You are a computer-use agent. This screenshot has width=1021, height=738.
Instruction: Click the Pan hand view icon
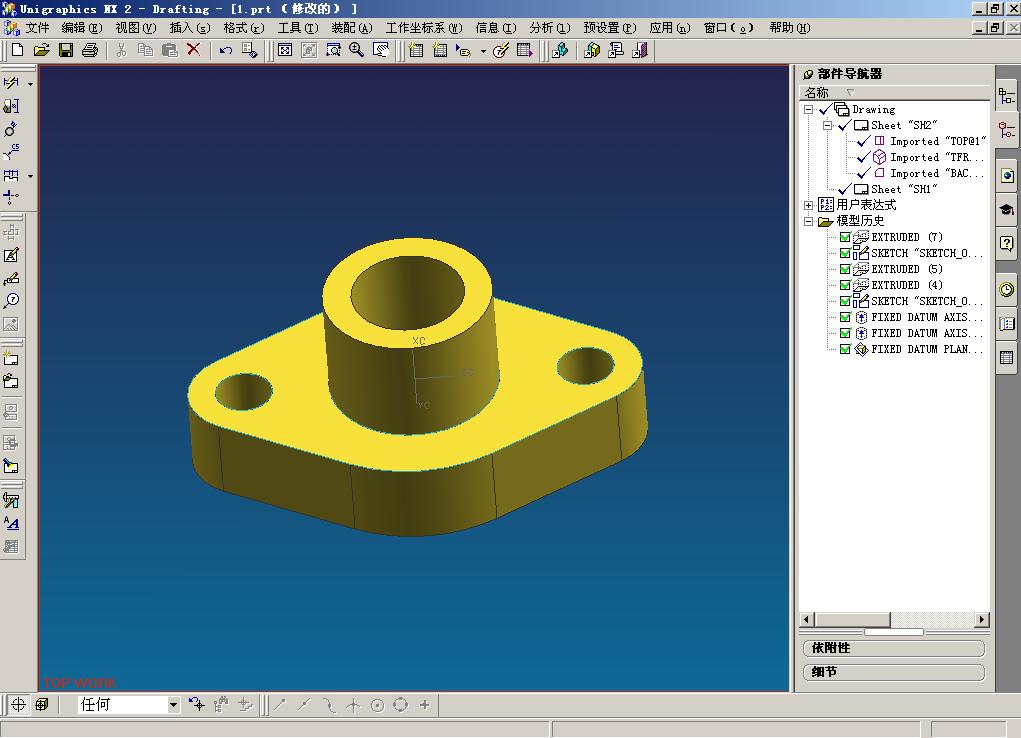coord(381,50)
